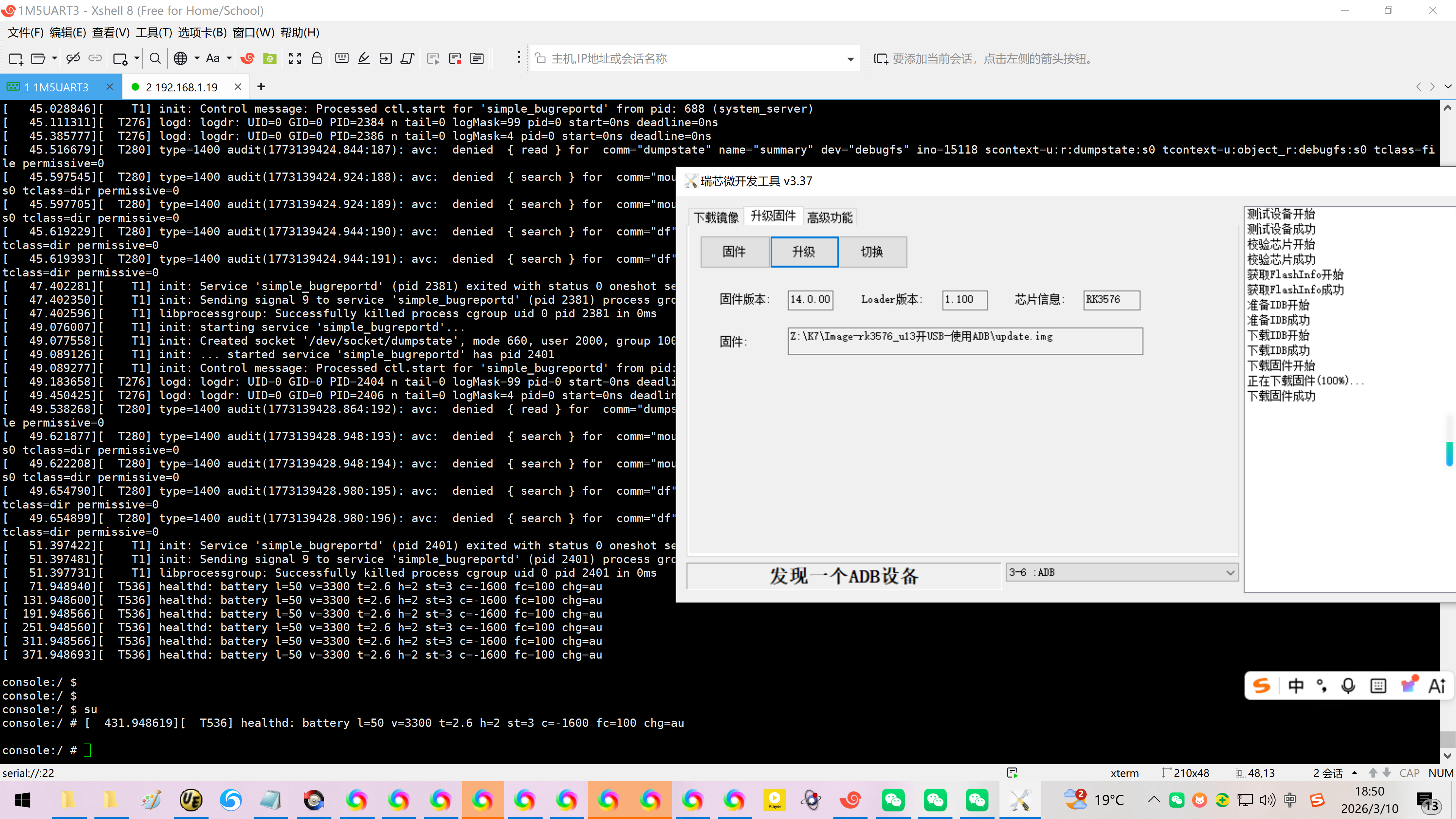This screenshot has height=819, width=1456.
Task: Click the New Session toolbar icon
Action: tap(15, 58)
